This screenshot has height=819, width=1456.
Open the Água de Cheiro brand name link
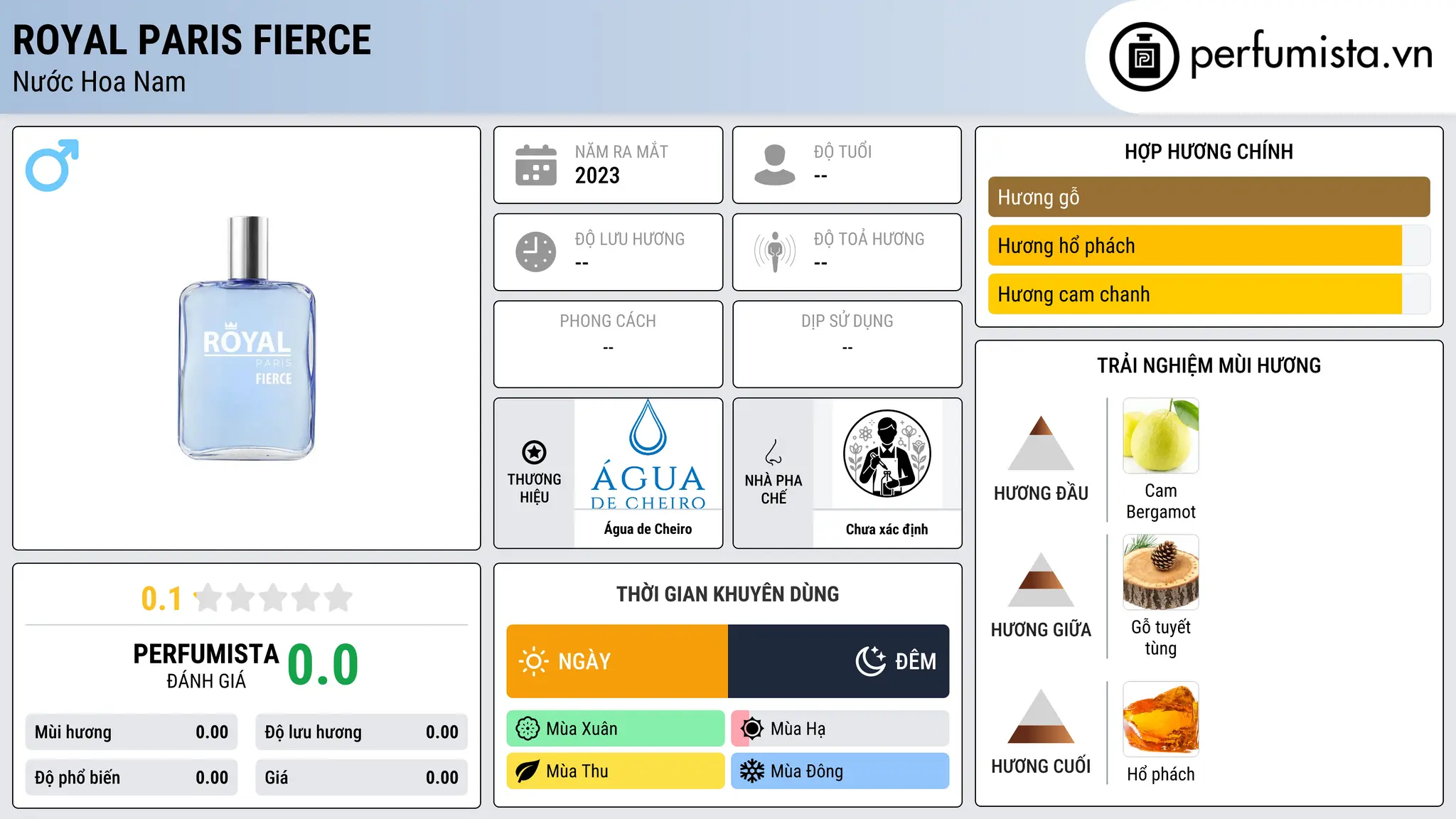click(648, 529)
